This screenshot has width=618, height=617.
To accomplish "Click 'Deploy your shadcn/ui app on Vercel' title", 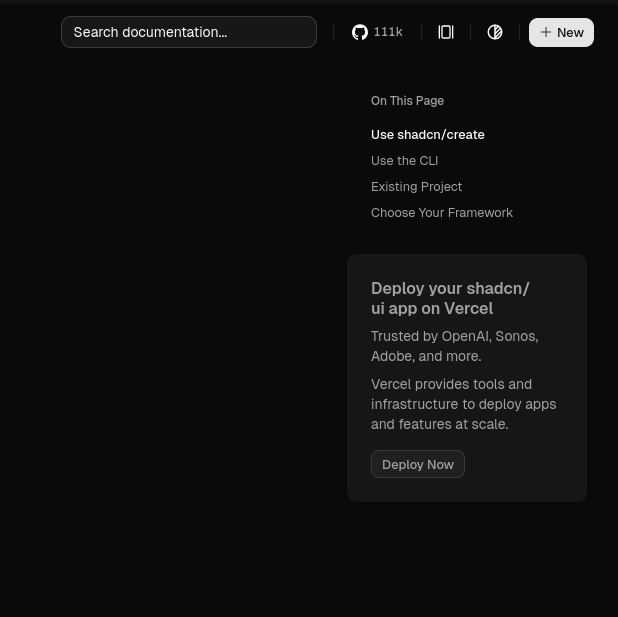I will (x=450, y=298).
